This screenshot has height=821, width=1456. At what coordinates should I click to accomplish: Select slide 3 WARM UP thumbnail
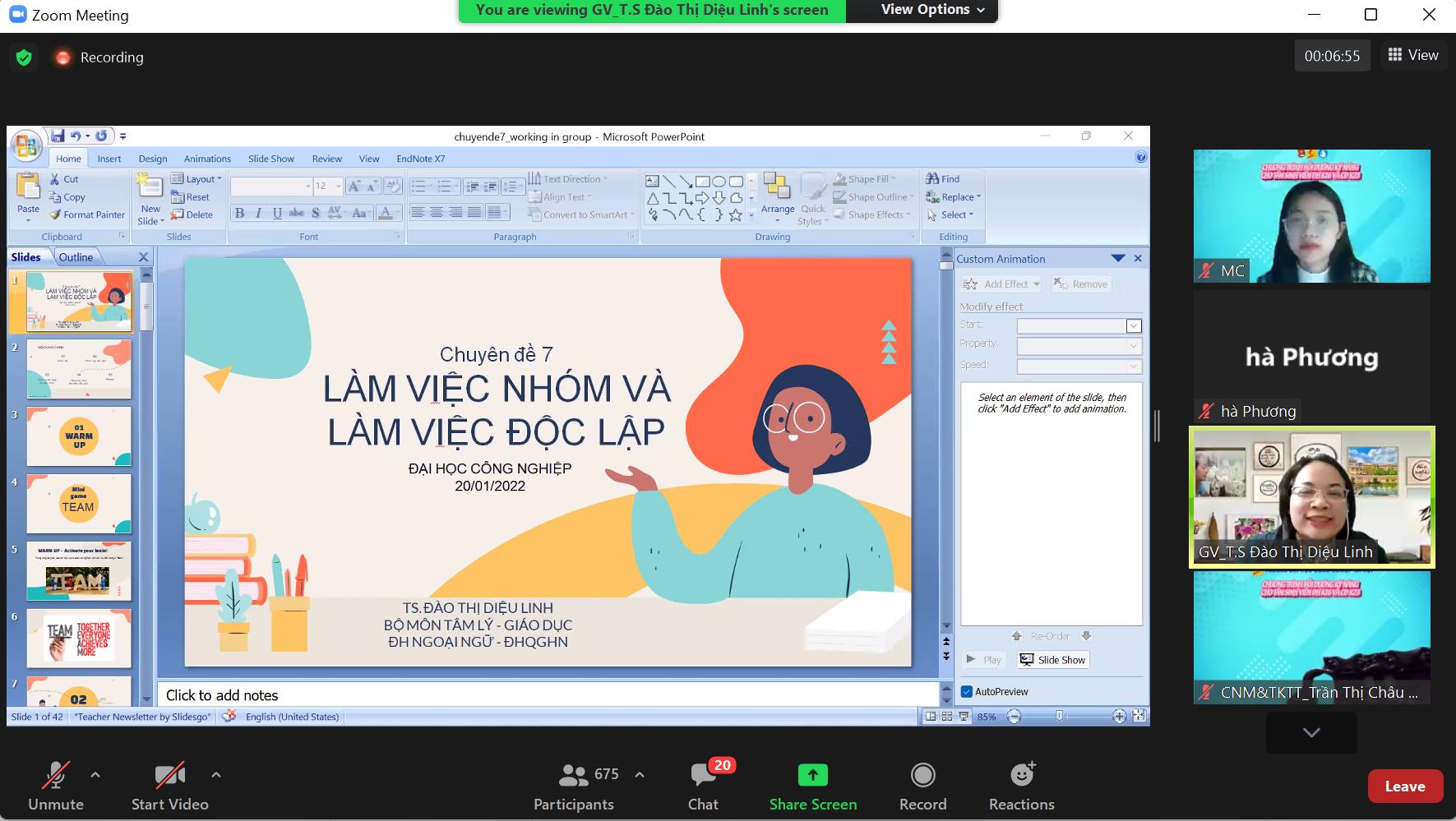79,436
